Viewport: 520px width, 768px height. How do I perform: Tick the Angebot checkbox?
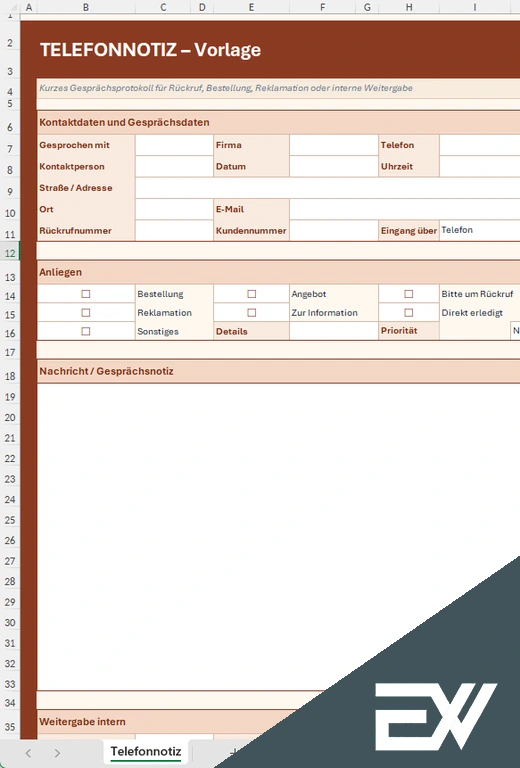pyautogui.click(x=252, y=294)
